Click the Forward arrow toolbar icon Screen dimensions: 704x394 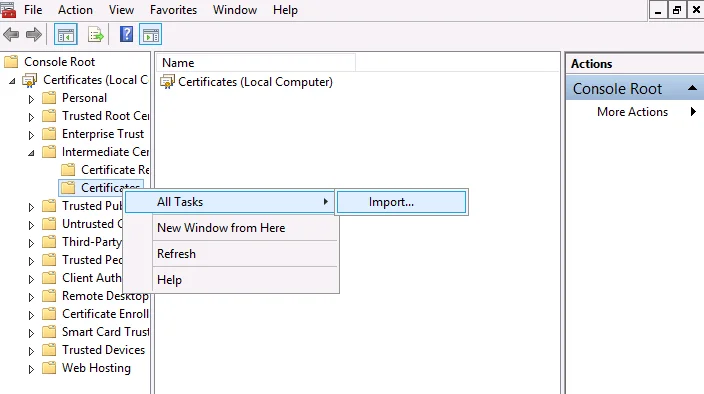coord(34,35)
